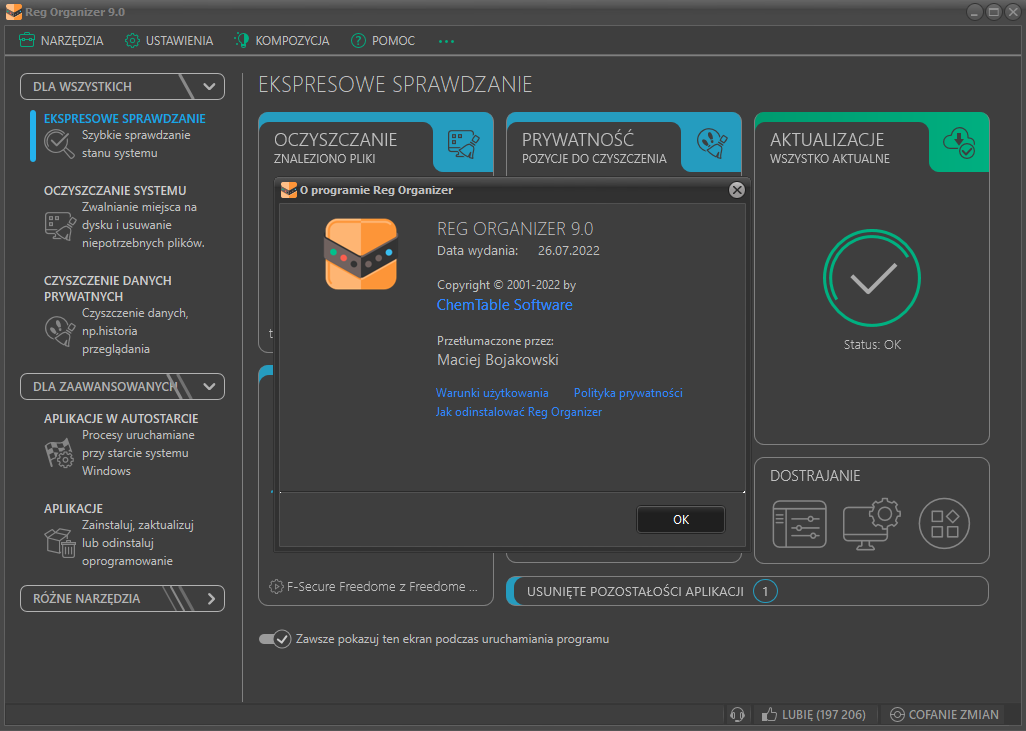Image resolution: width=1026 pixels, height=731 pixels.
Task: Click the green status OK checkmark circle
Action: [x=872, y=277]
